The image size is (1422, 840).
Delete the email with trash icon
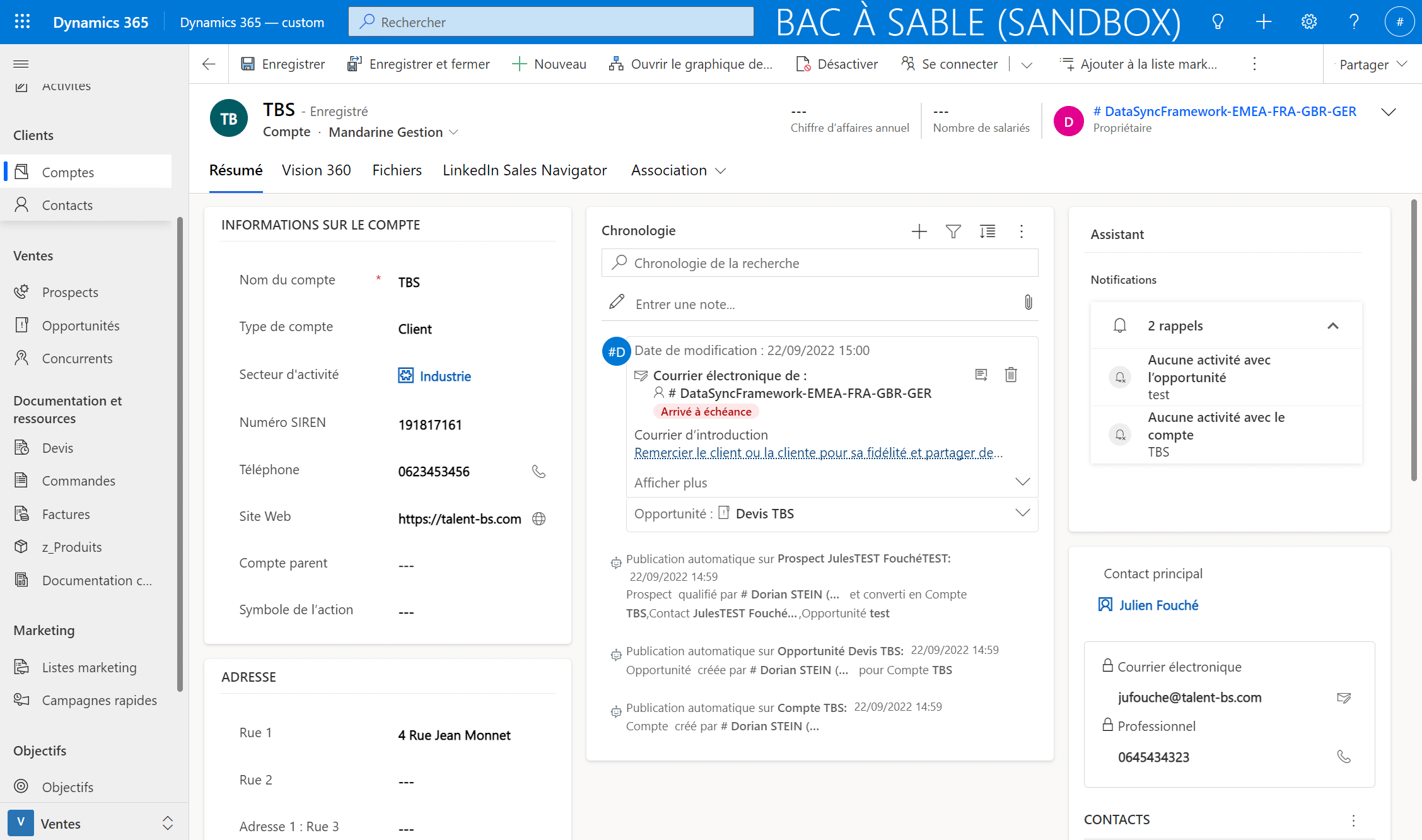(1011, 375)
